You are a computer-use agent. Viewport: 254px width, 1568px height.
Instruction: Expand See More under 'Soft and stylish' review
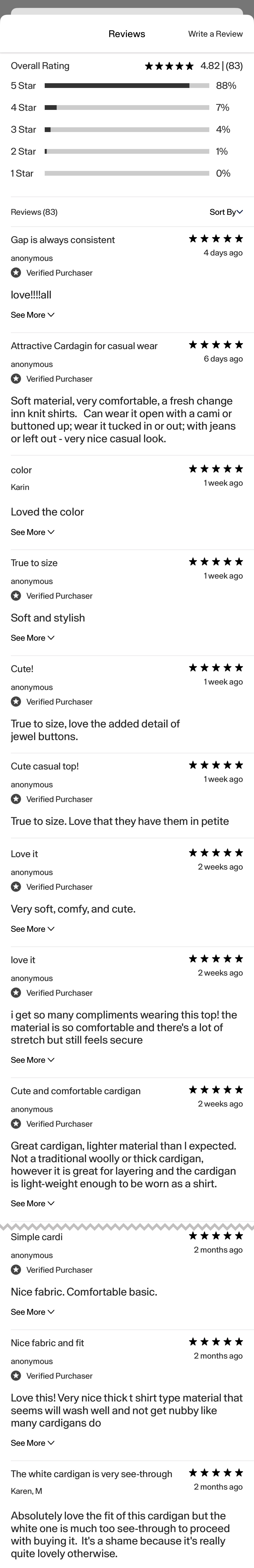(32, 638)
